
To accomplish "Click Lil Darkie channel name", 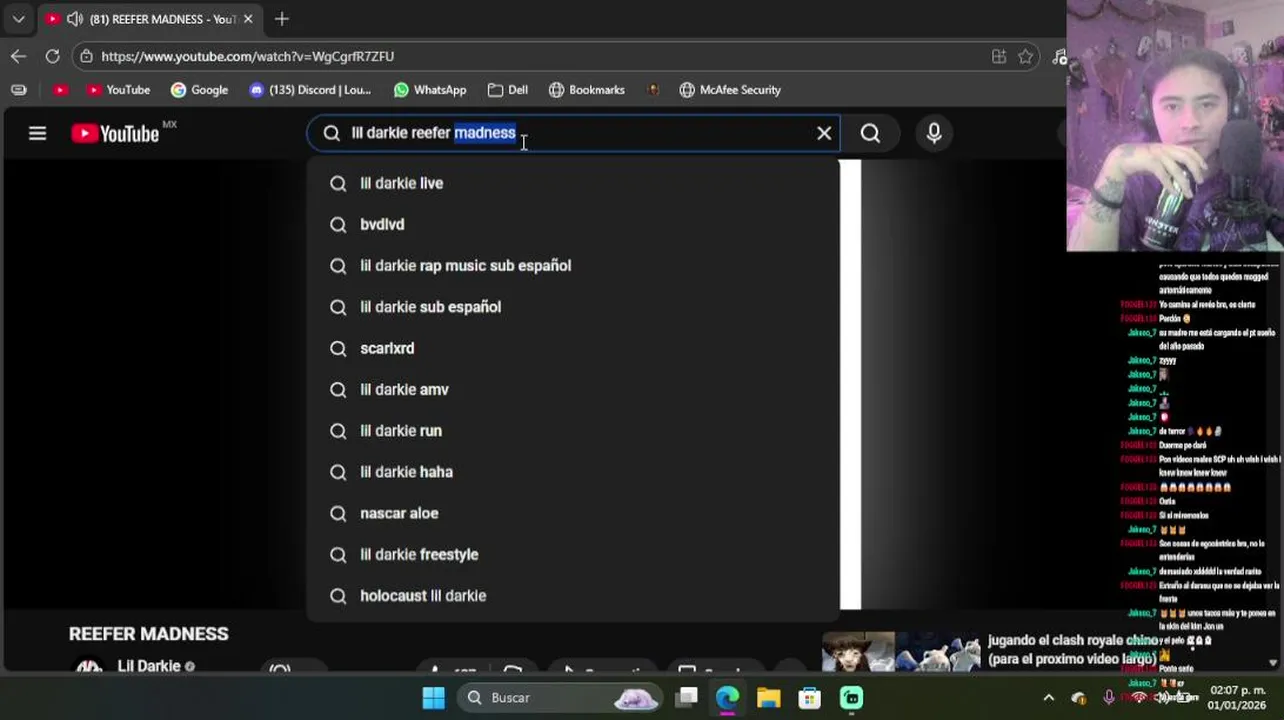I will (149, 666).
